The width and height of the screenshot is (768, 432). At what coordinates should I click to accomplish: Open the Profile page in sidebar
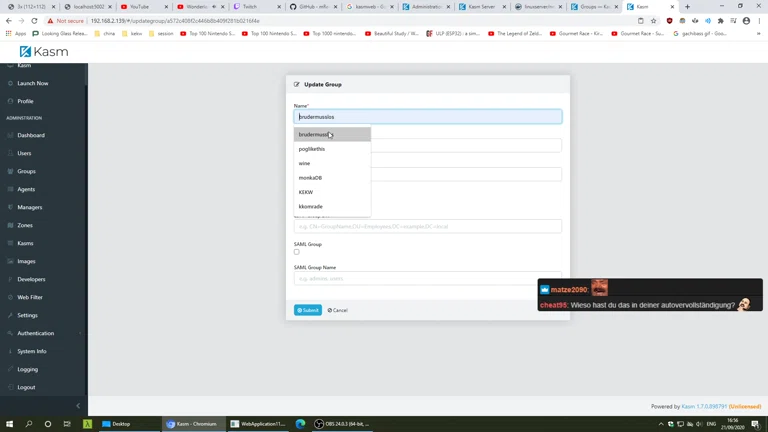25,101
